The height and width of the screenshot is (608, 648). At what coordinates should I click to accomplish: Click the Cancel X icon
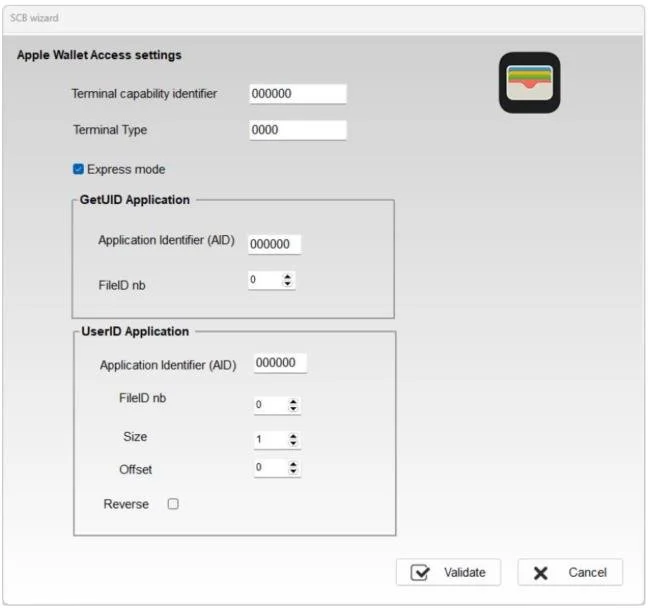pyautogui.click(x=541, y=573)
